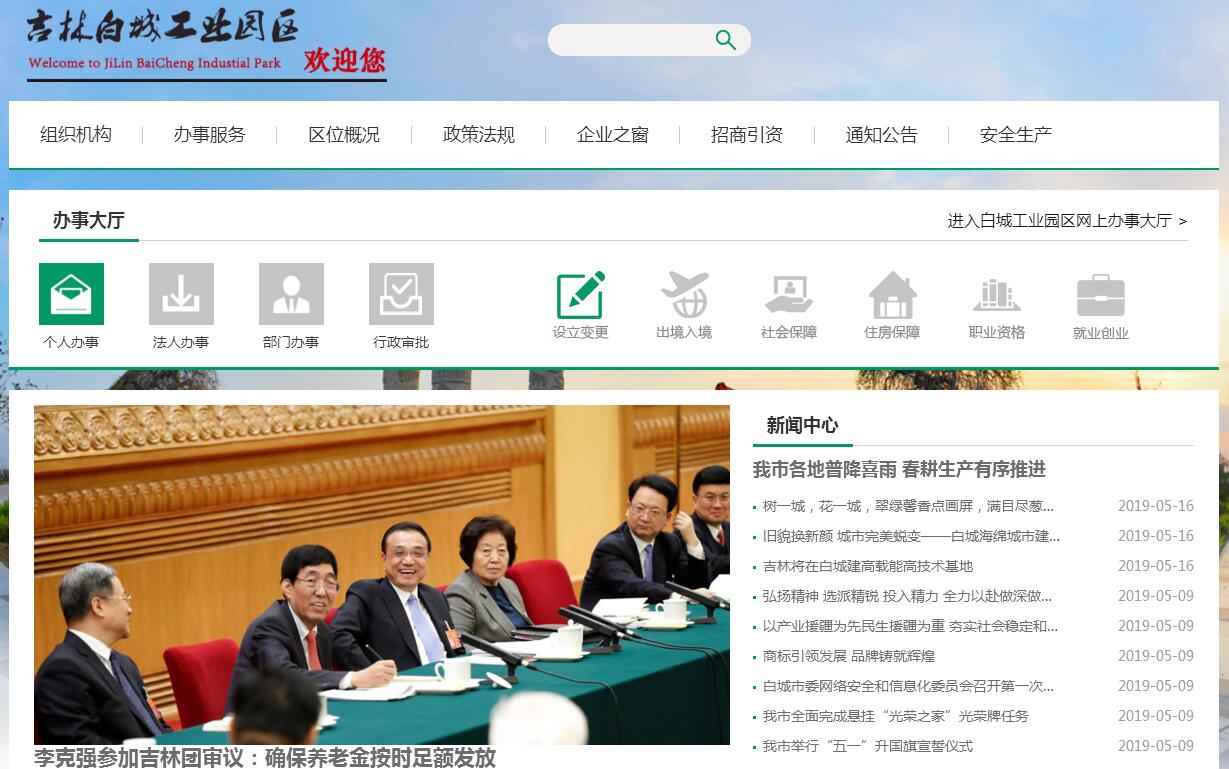Open news item 吉林将在白城建高载能高技术基地

point(868,566)
